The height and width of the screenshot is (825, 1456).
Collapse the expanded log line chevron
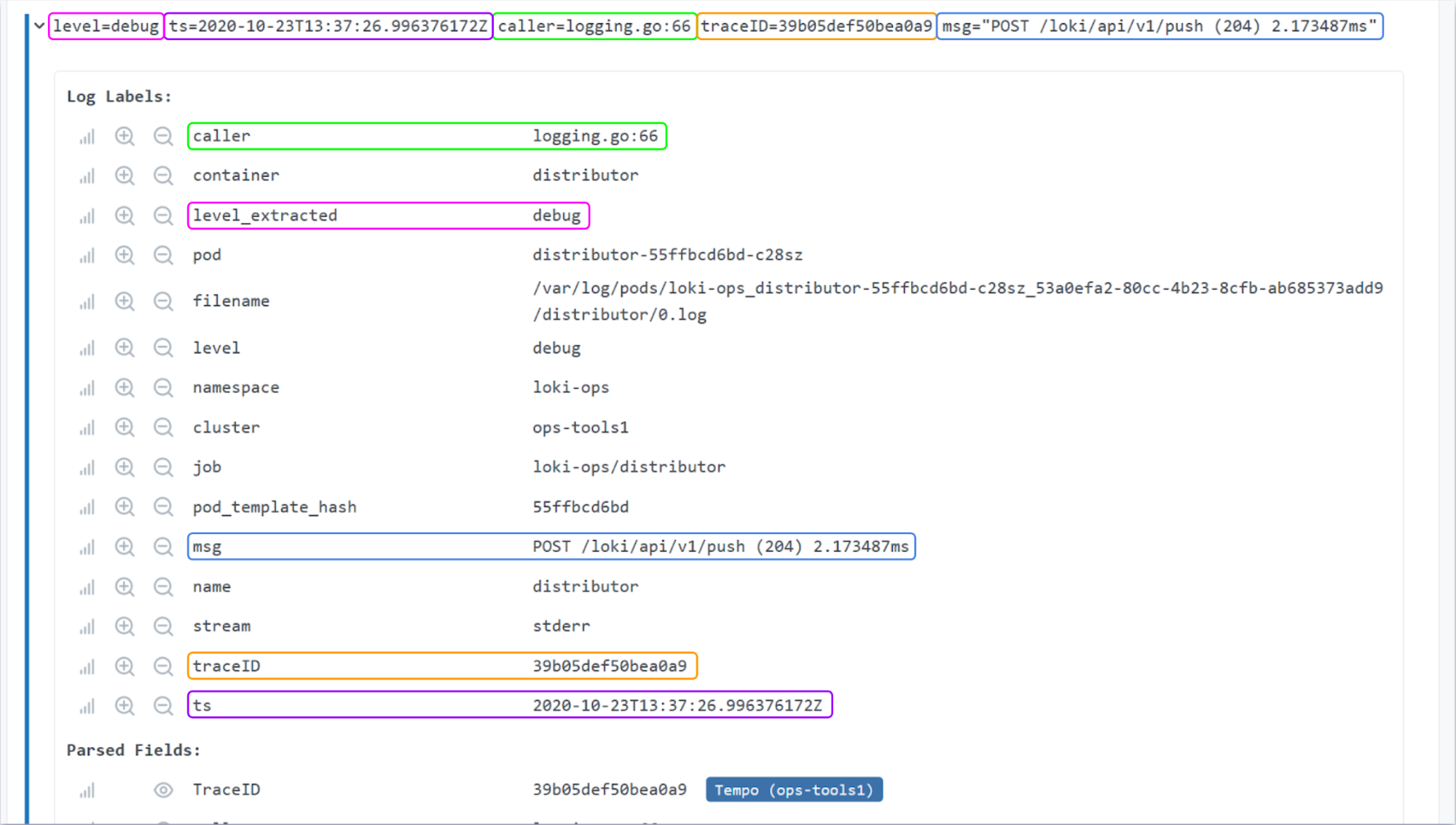click(39, 26)
